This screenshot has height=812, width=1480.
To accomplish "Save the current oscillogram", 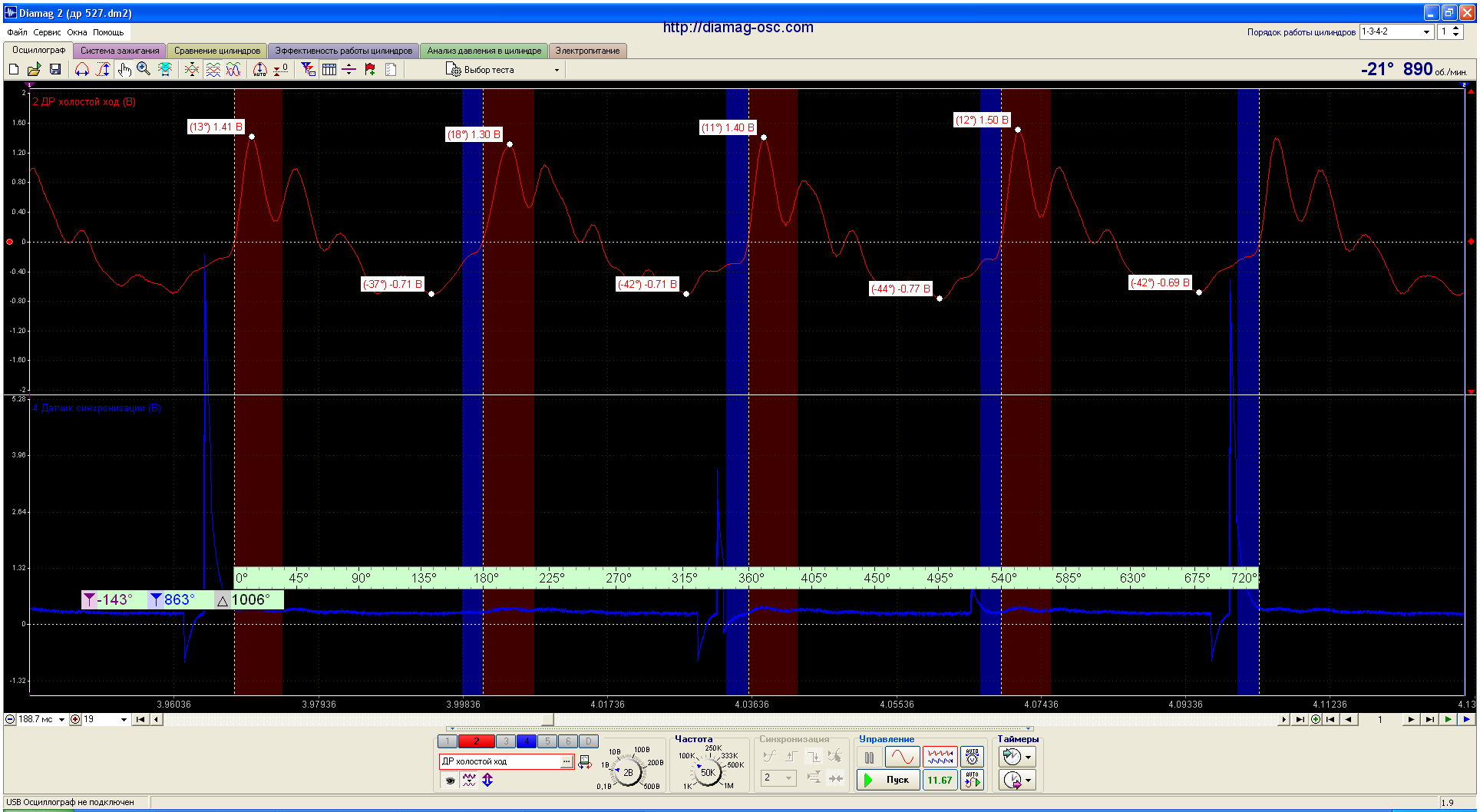I will [x=55, y=70].
